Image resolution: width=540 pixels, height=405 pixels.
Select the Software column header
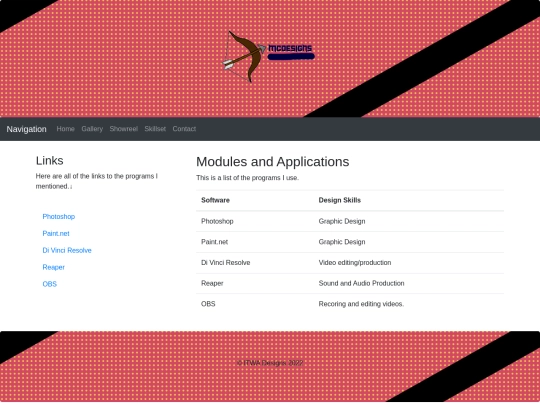point(255,200)
